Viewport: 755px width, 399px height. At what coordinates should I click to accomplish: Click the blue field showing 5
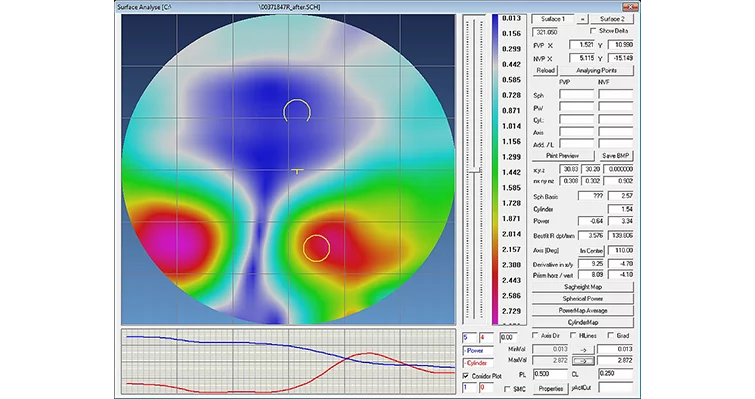tap(469, 338)
